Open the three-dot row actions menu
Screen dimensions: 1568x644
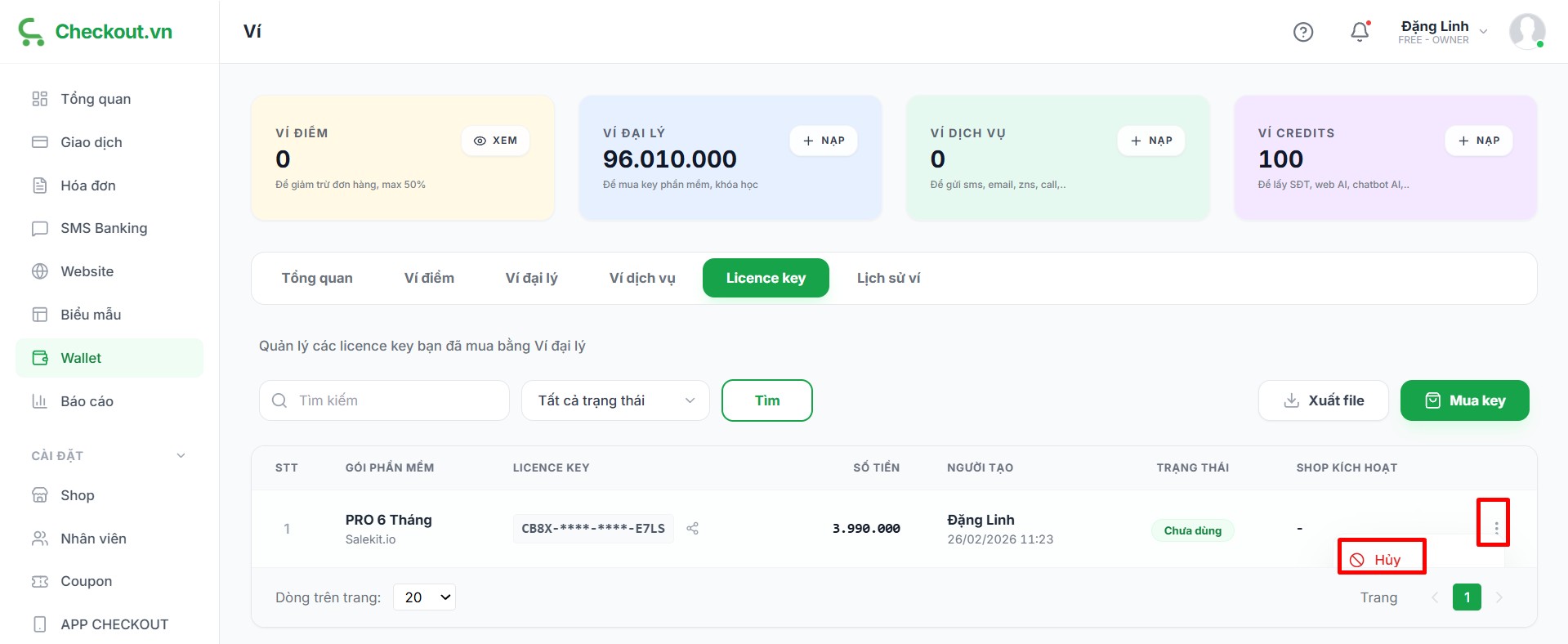click(x=1495, y=528)
